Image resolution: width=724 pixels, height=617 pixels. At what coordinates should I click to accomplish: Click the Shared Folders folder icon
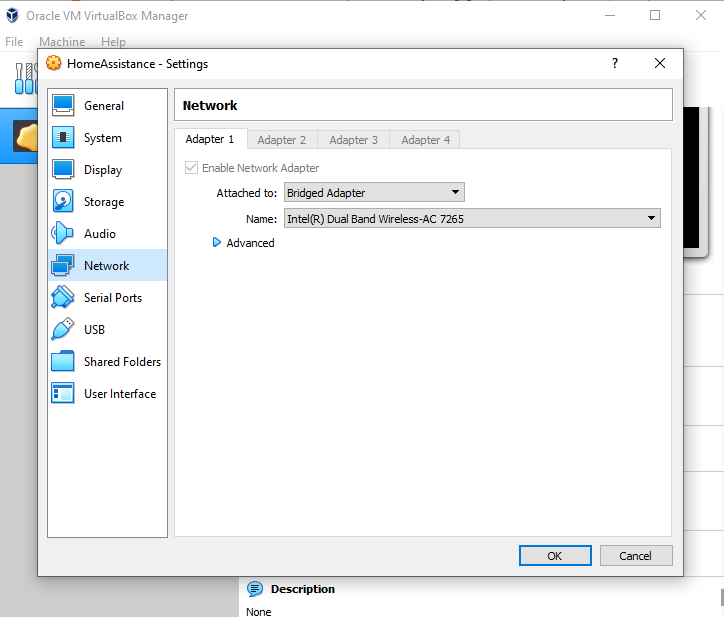click(63, 361)
